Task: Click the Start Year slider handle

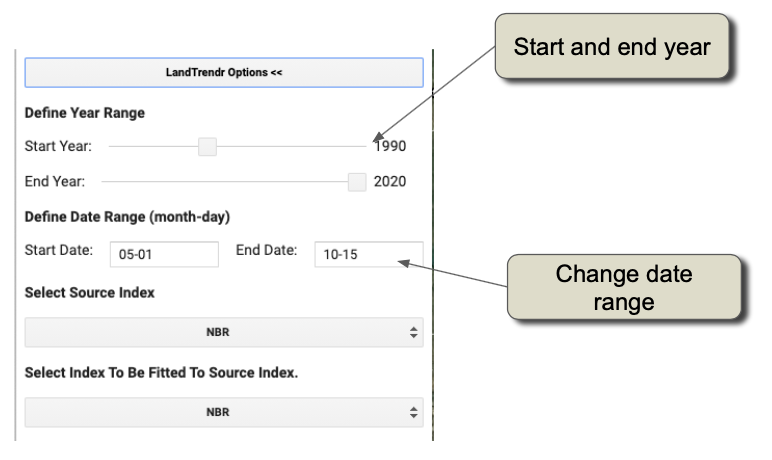Action: coord(207,147)
